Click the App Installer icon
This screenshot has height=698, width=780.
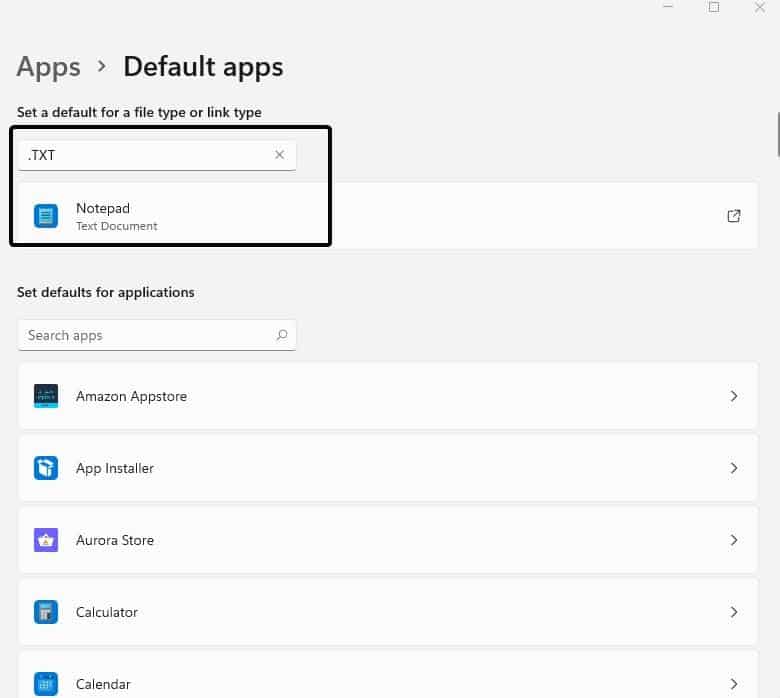46,468
